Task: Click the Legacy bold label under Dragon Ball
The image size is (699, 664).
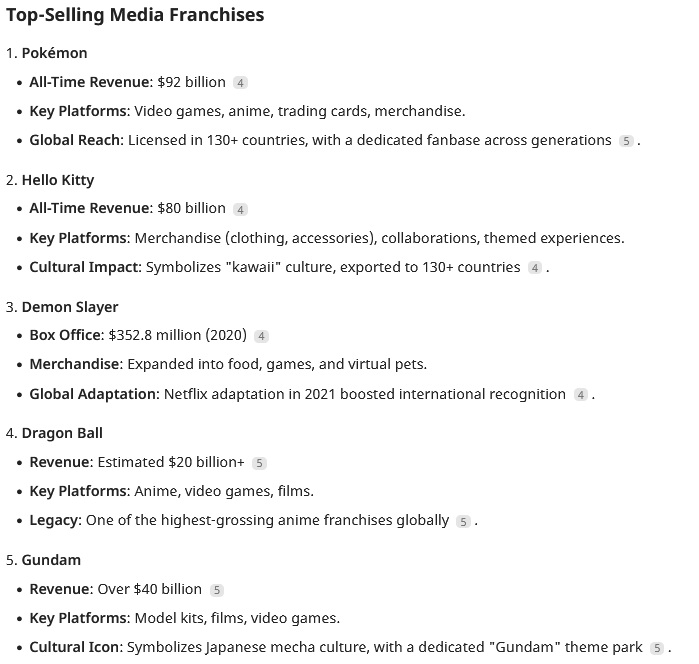Action: pyautogui.click(x=56, y=520)
